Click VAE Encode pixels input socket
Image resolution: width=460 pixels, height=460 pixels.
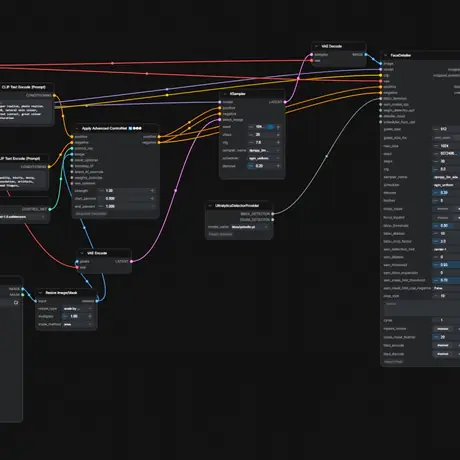click(x=77, y=262)
